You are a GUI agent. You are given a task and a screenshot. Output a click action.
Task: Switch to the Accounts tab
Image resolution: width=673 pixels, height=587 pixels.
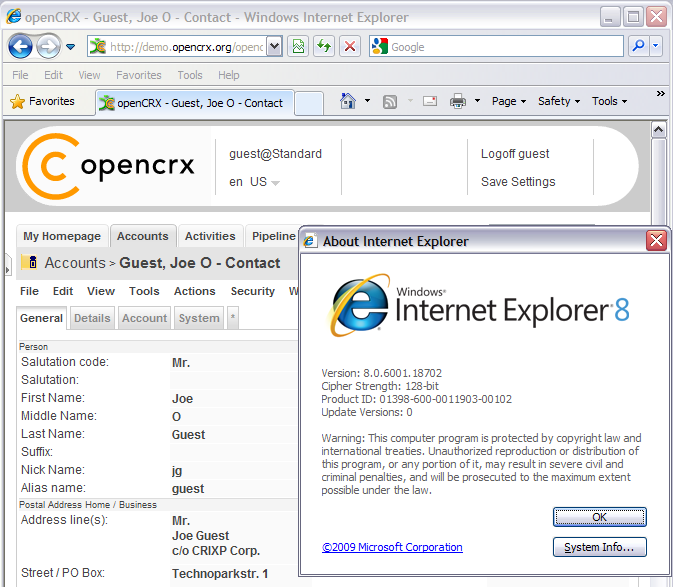pos(143,236)
